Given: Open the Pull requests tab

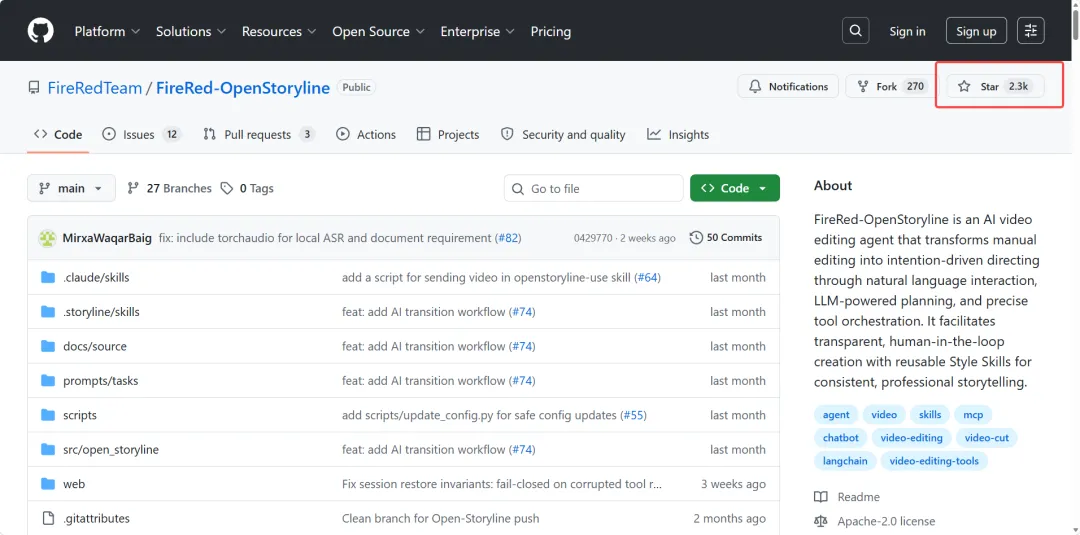Looking at the screenshot, I should coord(258,134).
